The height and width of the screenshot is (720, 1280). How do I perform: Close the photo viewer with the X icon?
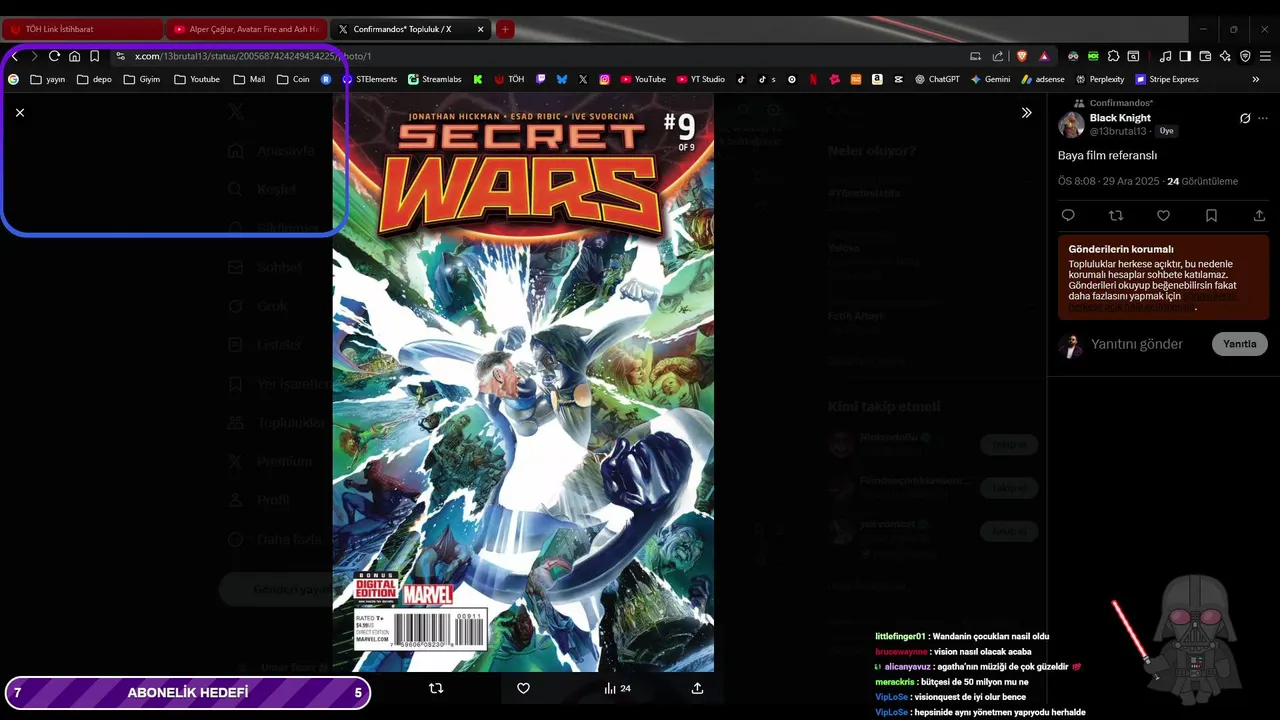pos(20,113)
